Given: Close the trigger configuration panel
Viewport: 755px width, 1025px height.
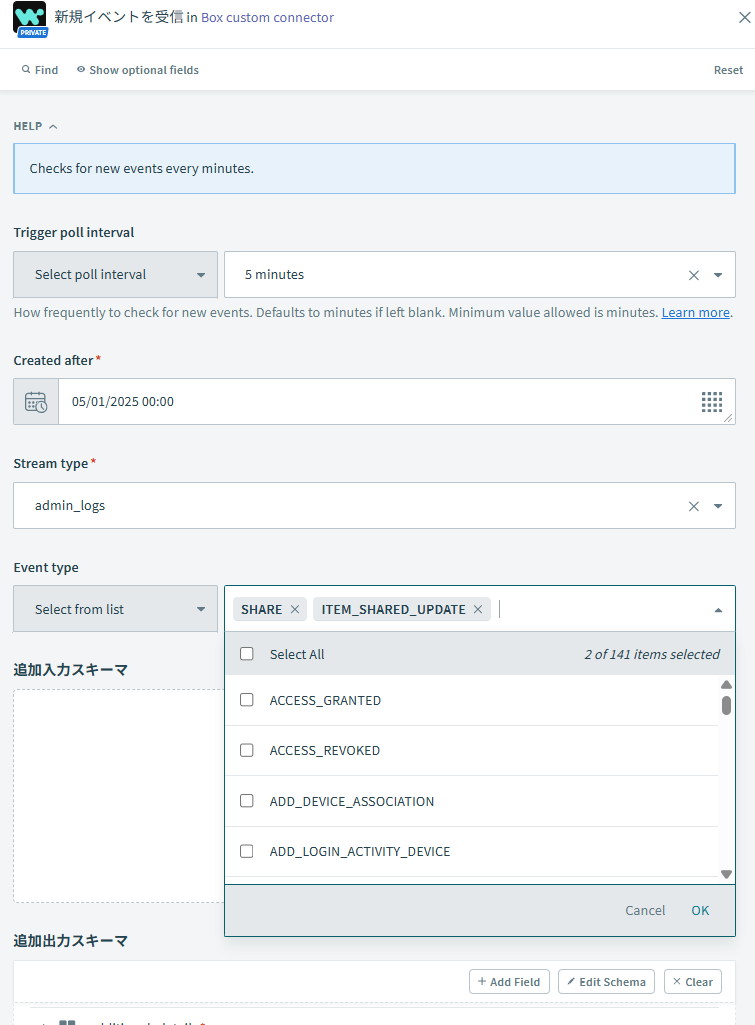Looking at the screenshot, I should pyautogui.click(x=744, y=18).
